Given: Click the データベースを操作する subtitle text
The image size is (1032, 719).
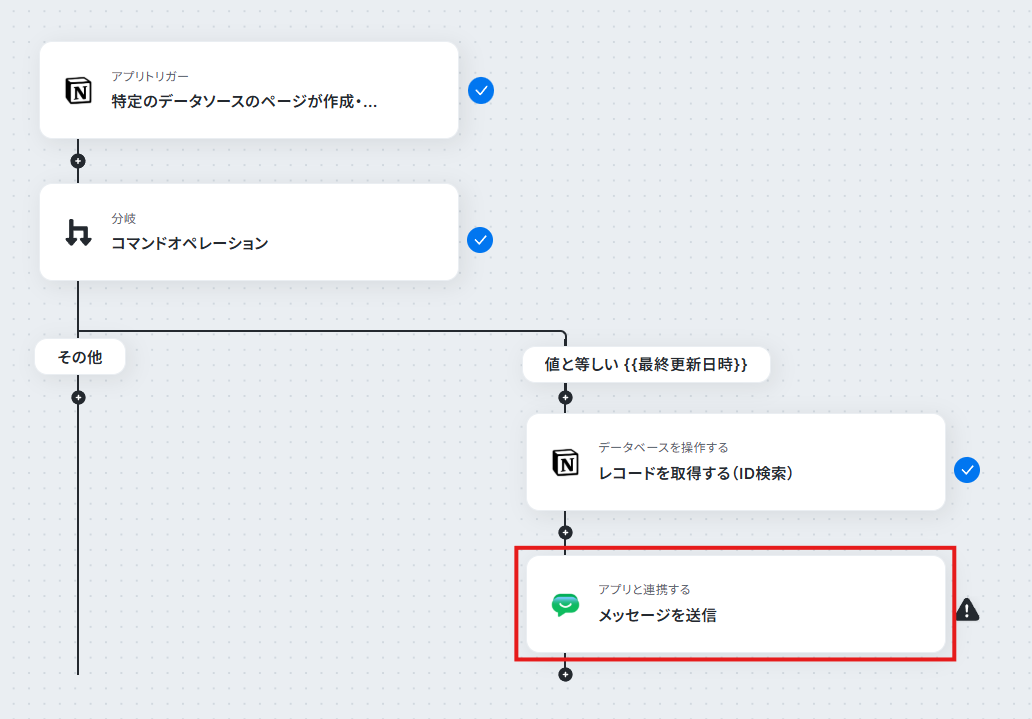Looking at the screenshot, I should point(663,448).
